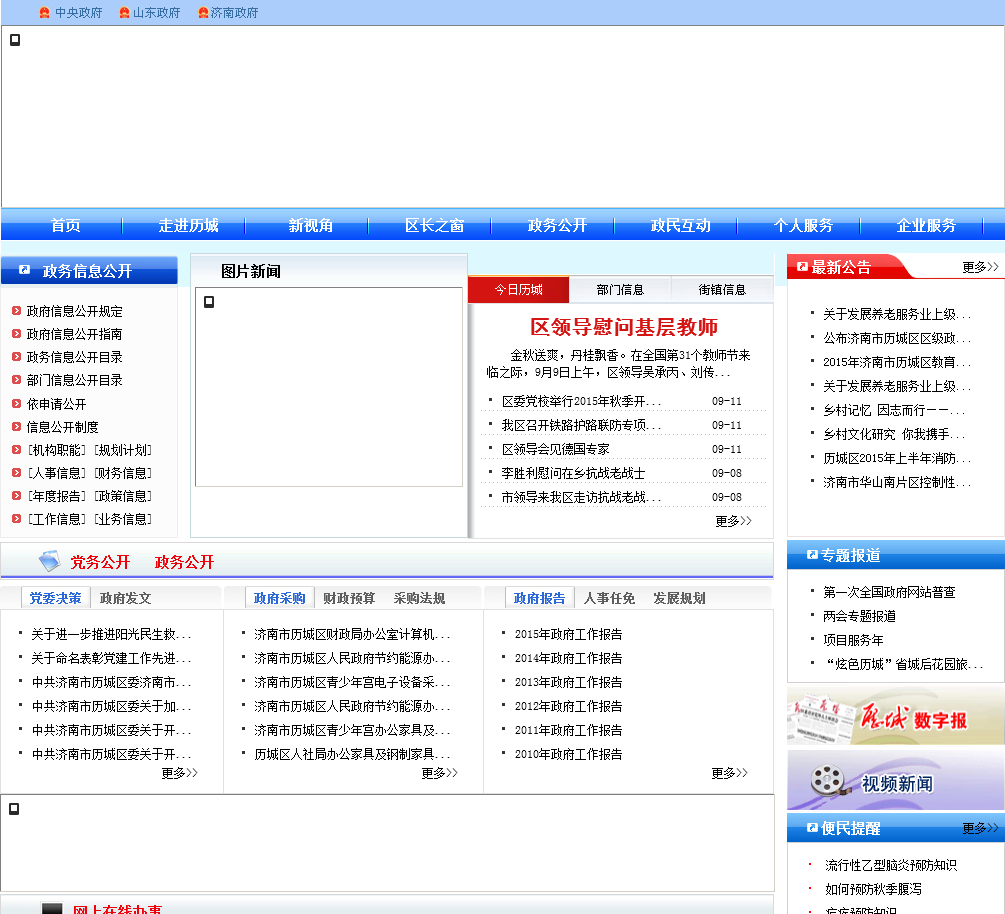This screenshot has height=914, width=1005.
Task: Open 走进历城 in navigation bar
Action: pos(188,226)
